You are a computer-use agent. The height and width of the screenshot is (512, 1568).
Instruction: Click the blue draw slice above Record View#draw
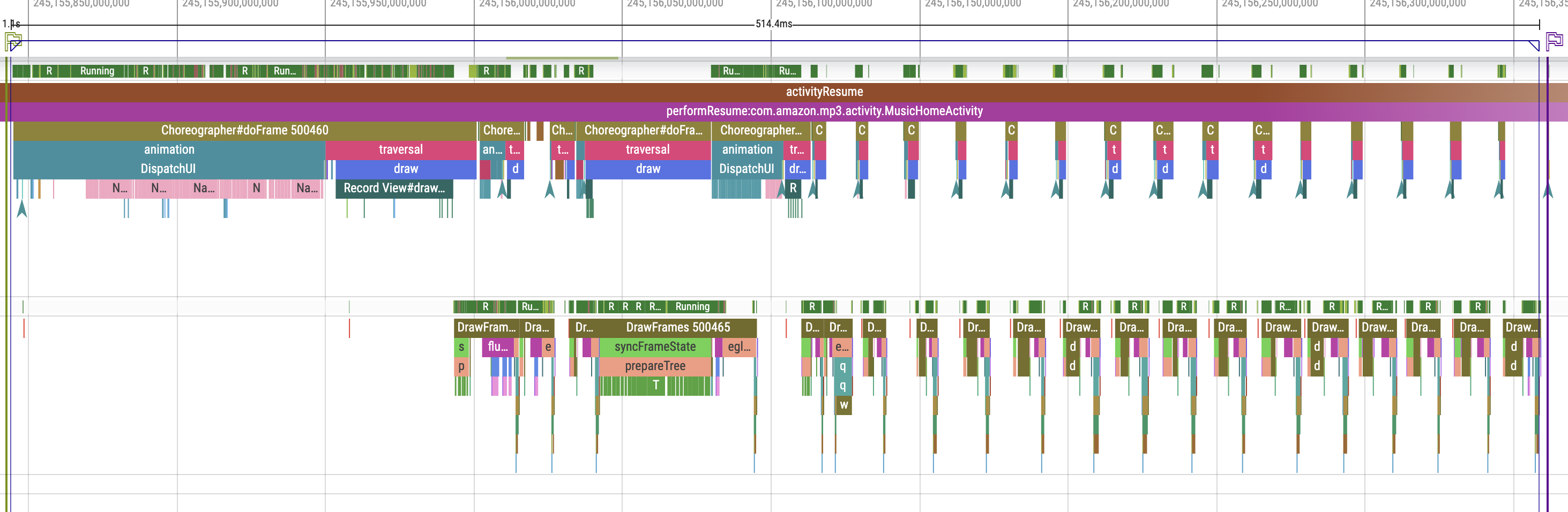(405, 169)
